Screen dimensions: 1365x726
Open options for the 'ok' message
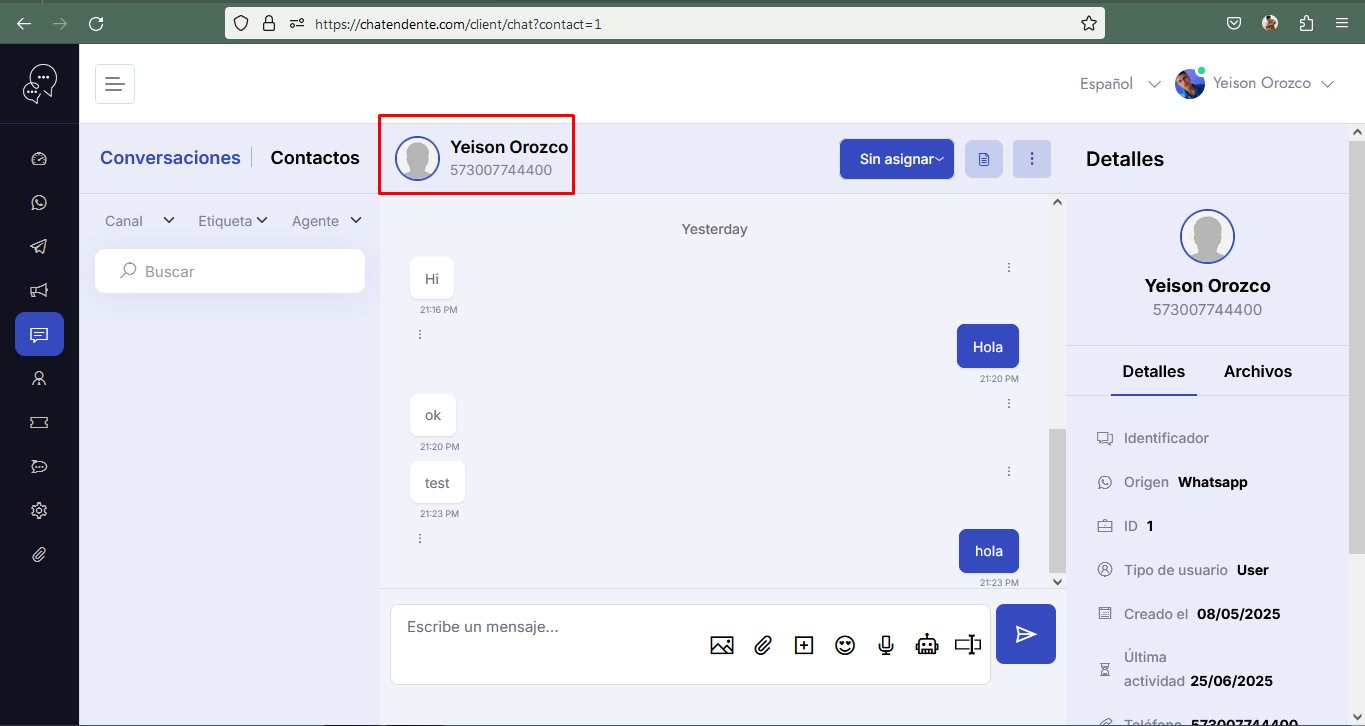(1009, 404)
